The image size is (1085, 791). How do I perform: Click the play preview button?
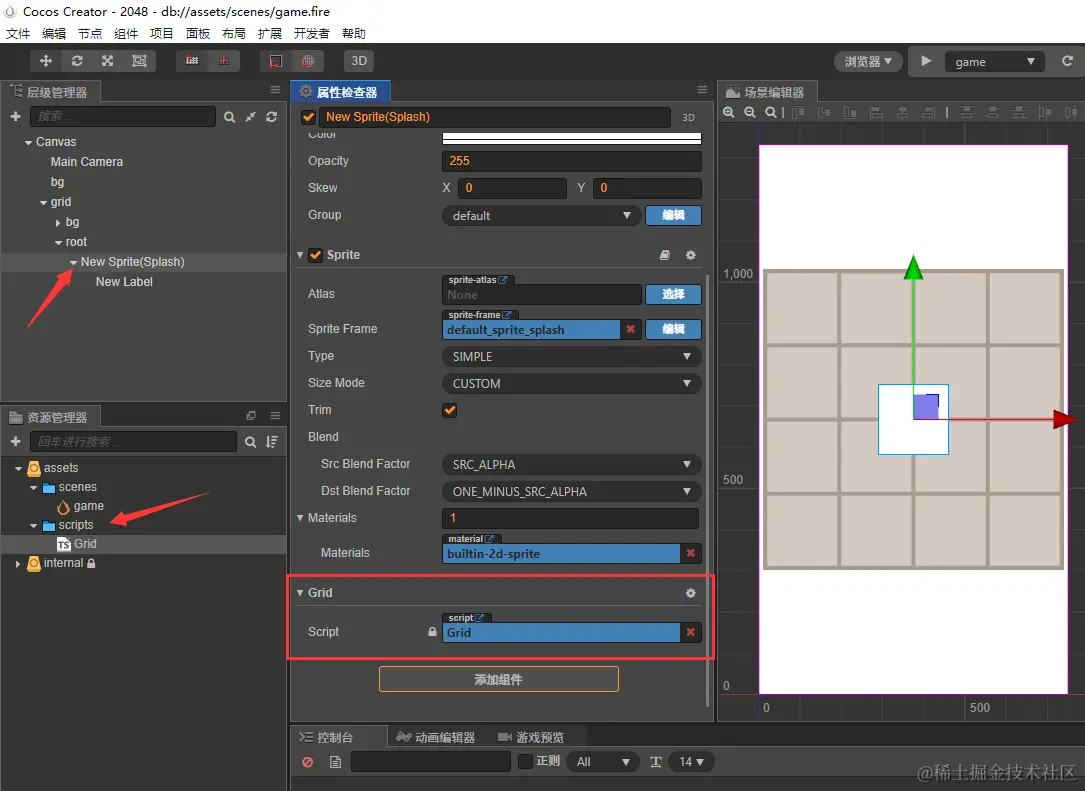[x=926, y=61]
